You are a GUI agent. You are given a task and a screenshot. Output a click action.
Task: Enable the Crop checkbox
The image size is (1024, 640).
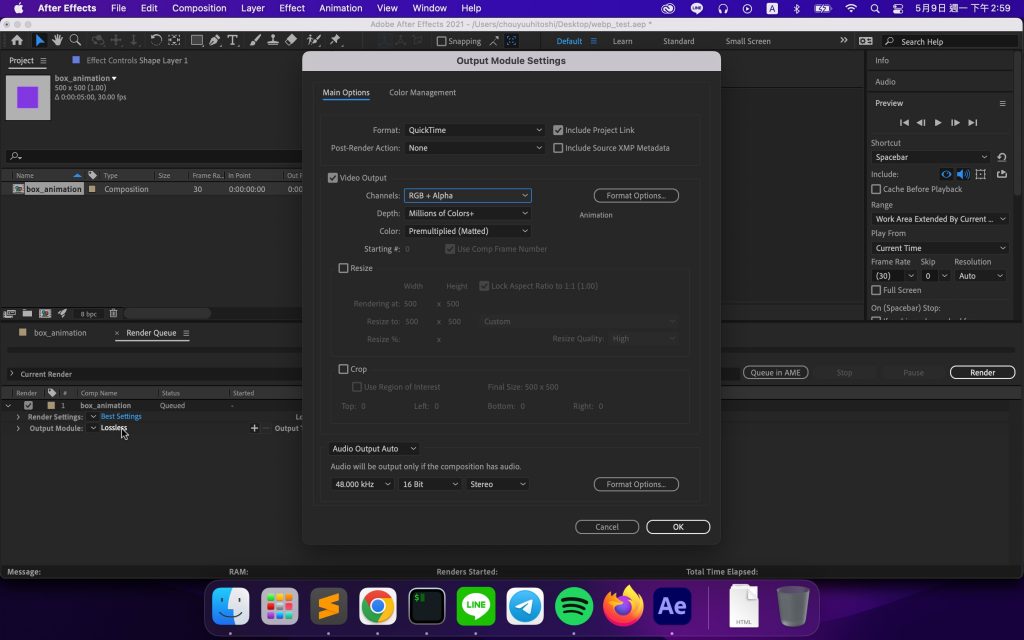point(344,369)
